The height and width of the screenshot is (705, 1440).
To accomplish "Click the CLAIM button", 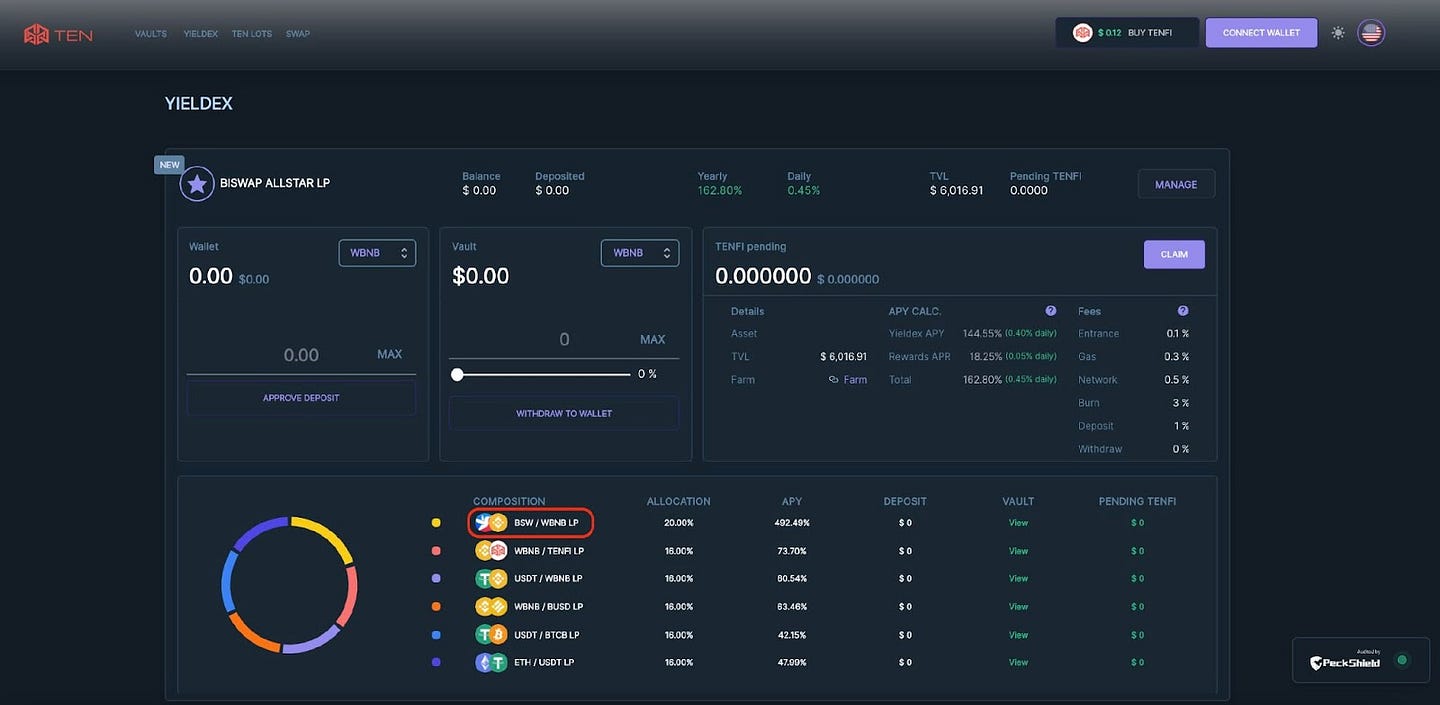I will tap(1174, 254).
